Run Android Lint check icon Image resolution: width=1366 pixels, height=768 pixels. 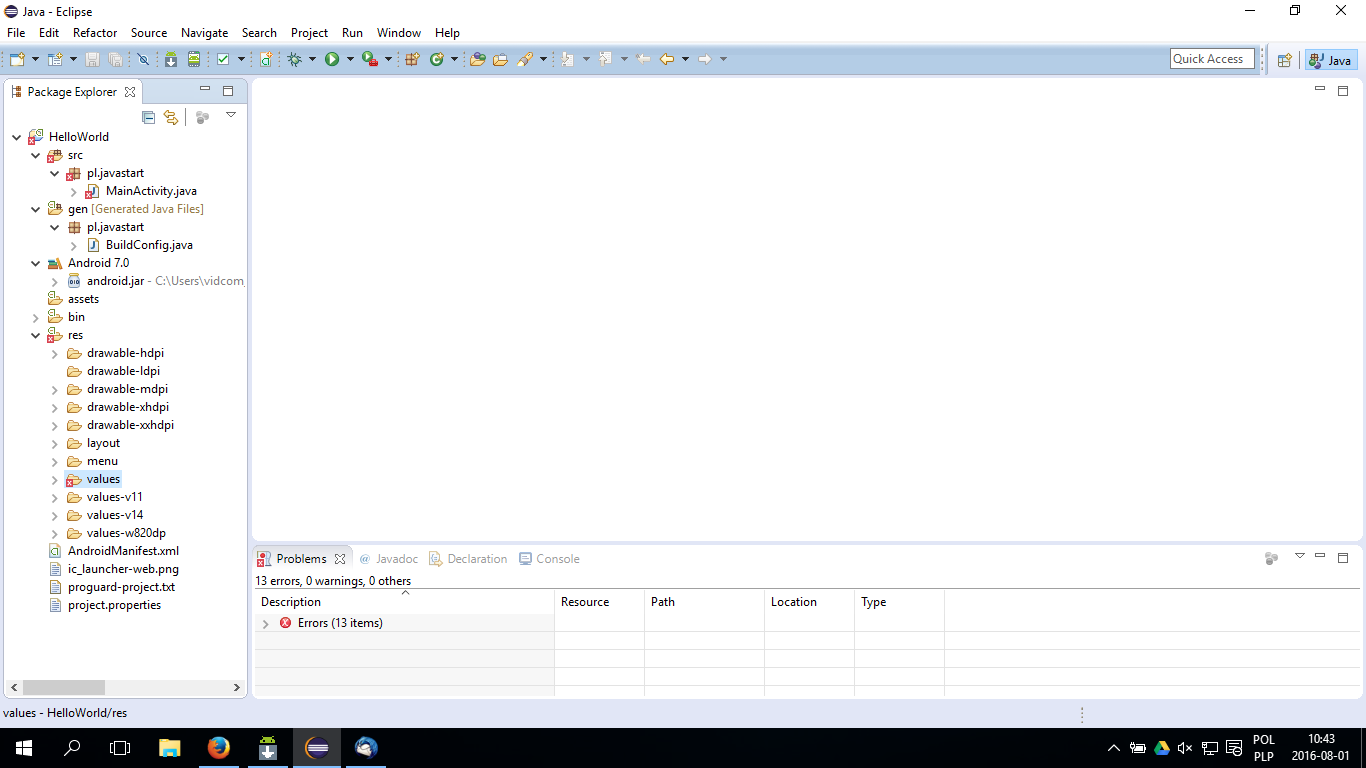[x=223, y=59]
